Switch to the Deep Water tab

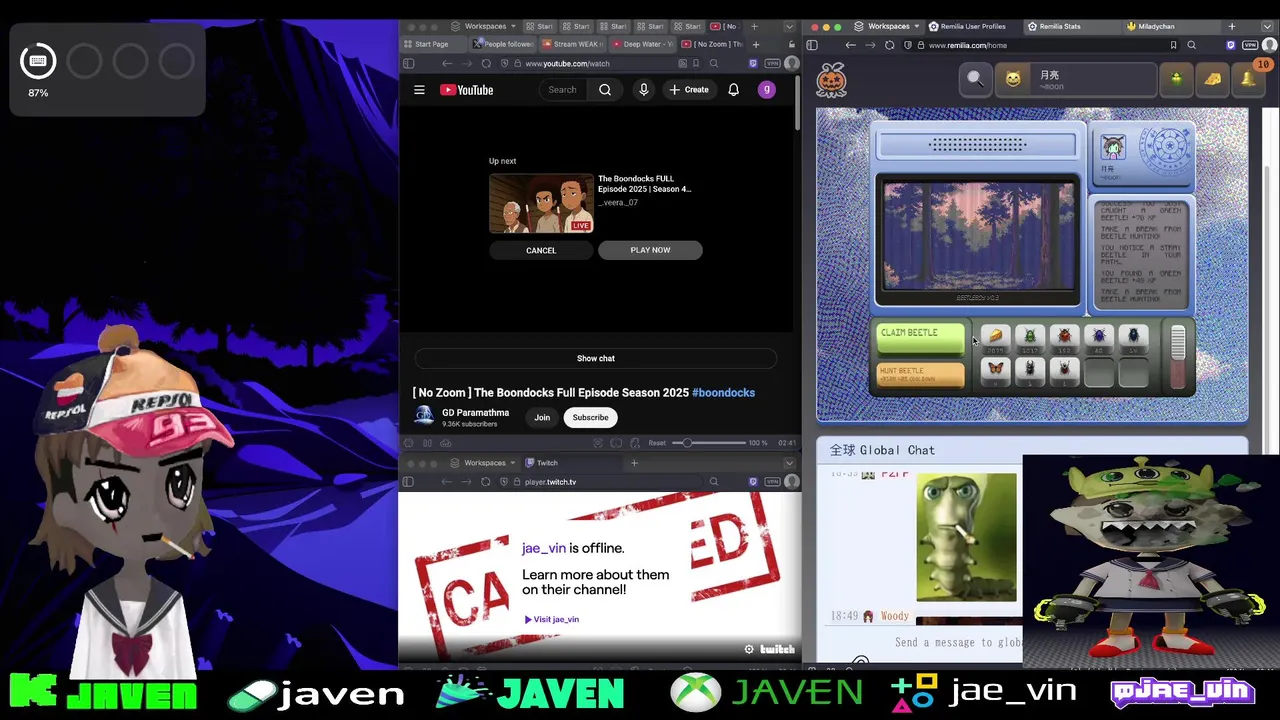[x=642, y=44]
